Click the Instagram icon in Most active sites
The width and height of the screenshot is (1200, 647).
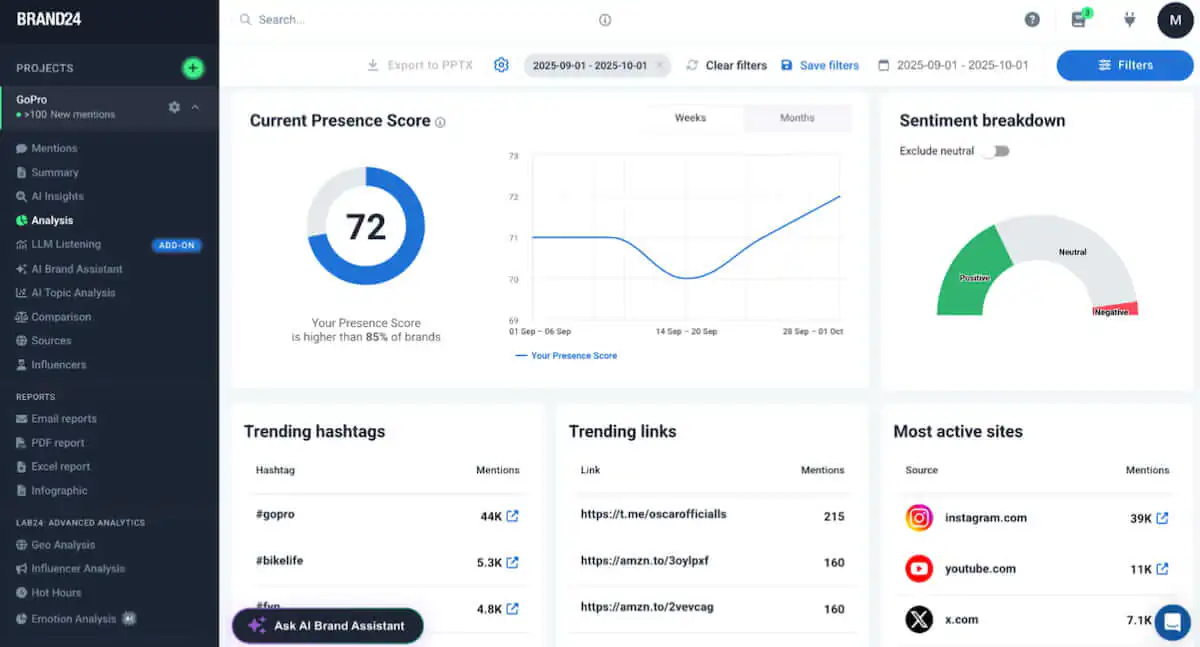(x=918, y=517)
